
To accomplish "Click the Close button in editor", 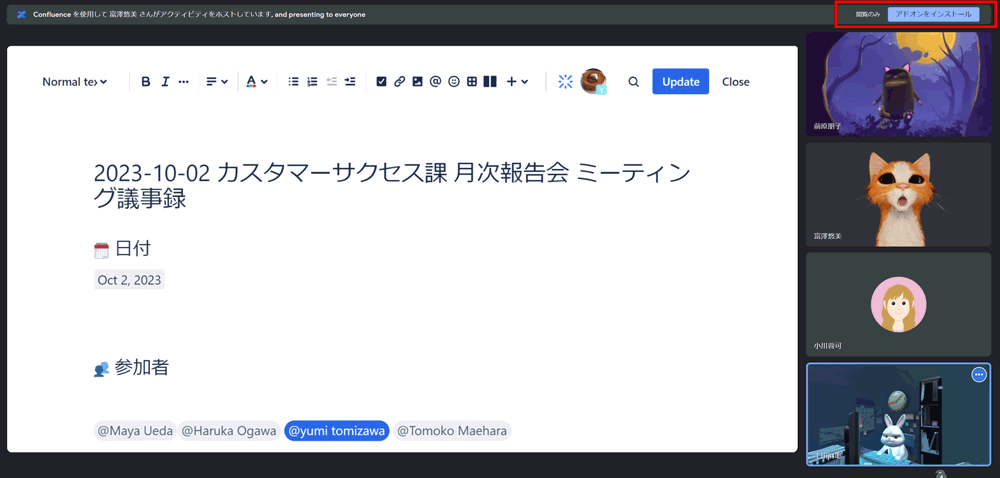I will click(735, 82).
